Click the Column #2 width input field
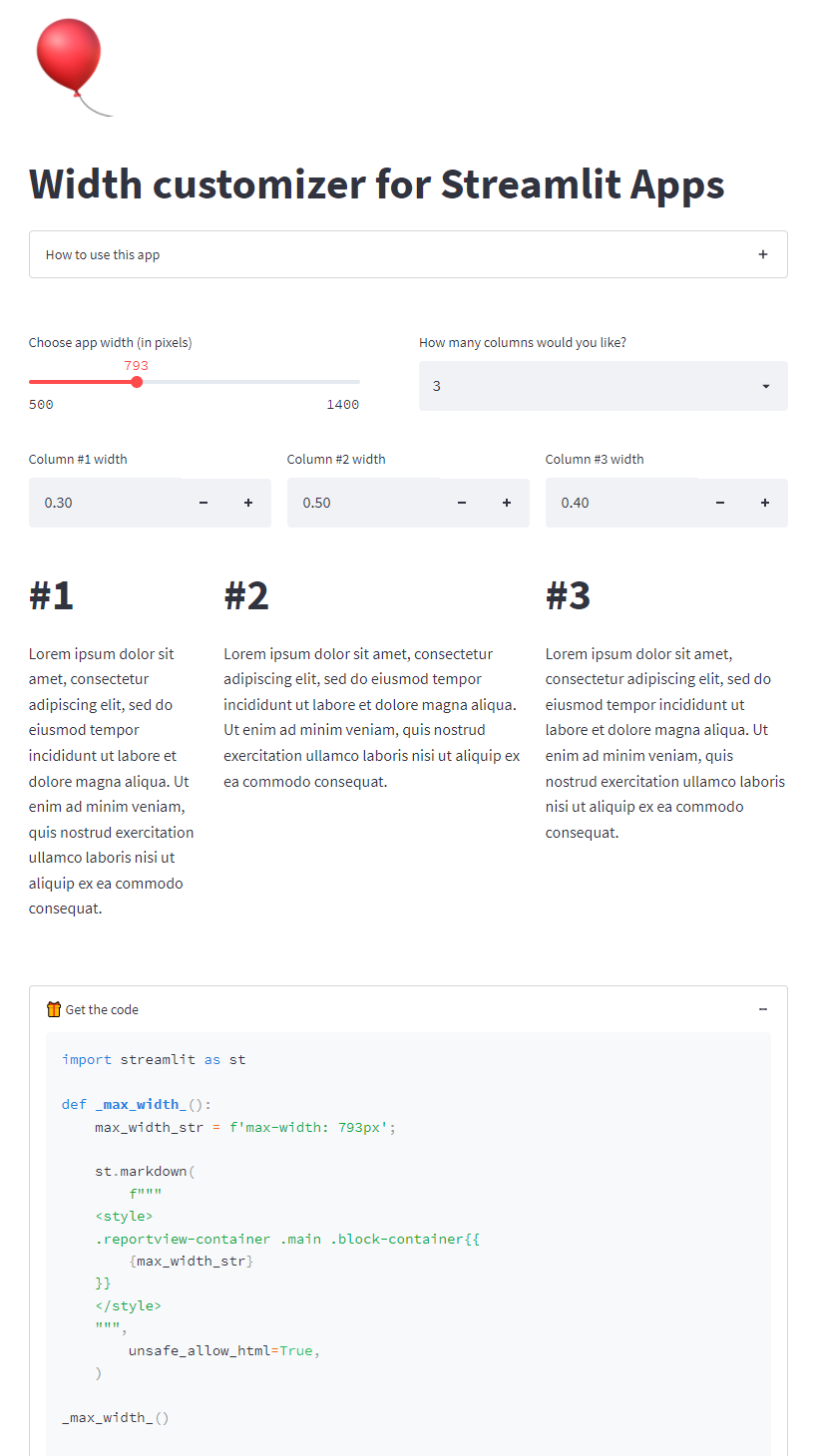 pos(363,503)
